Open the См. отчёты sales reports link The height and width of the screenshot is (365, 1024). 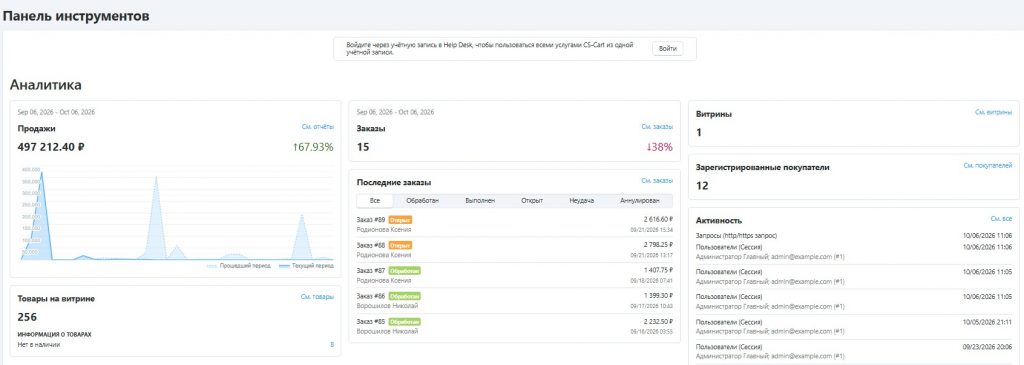(317, 127)
